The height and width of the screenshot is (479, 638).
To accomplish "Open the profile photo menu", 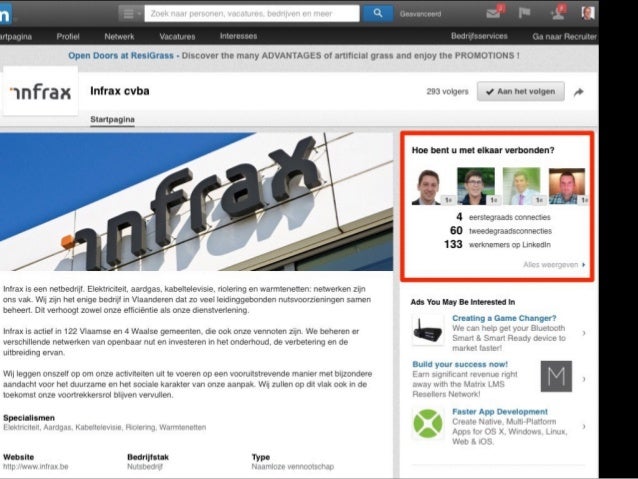I will coord(588,13).
